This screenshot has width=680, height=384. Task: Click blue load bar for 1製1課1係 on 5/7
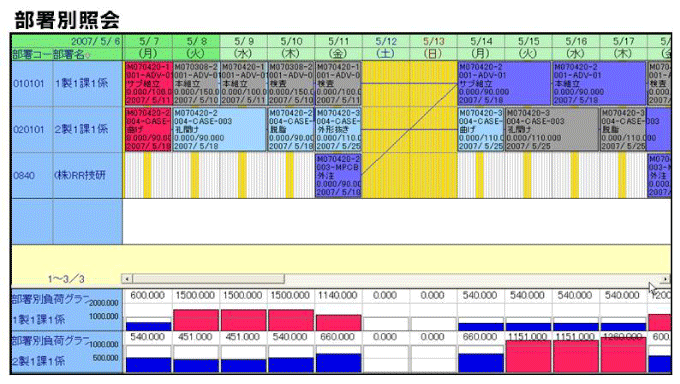(x=149, y=327)
